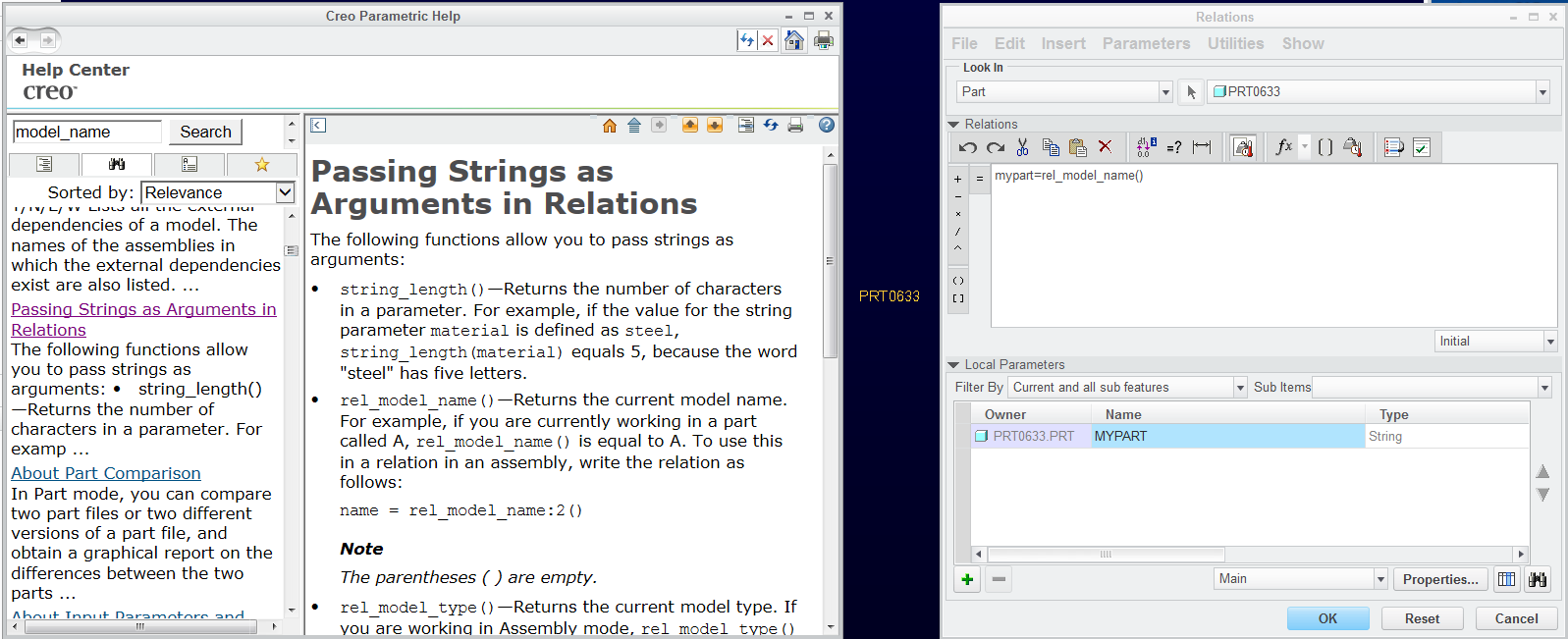Insert parentheses from relations sidebar

958,281
